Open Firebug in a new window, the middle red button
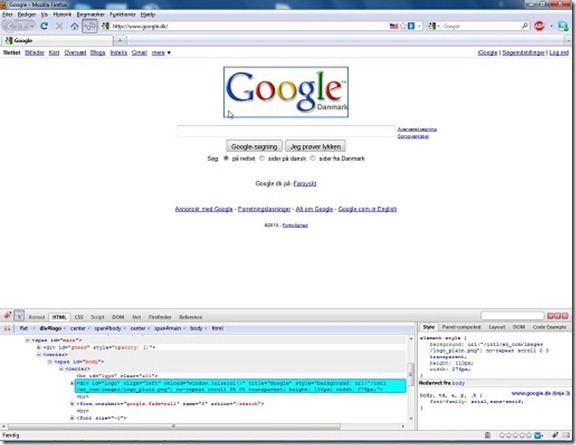576x445 pixels. [558, 316]
